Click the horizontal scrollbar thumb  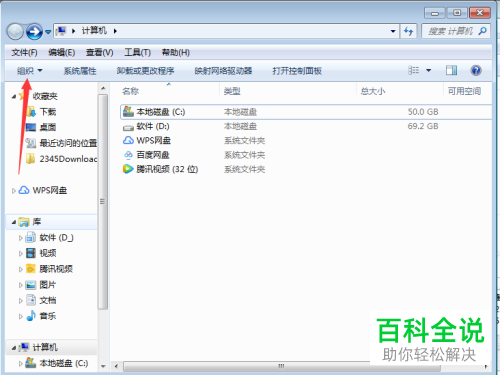click(282, 366)
